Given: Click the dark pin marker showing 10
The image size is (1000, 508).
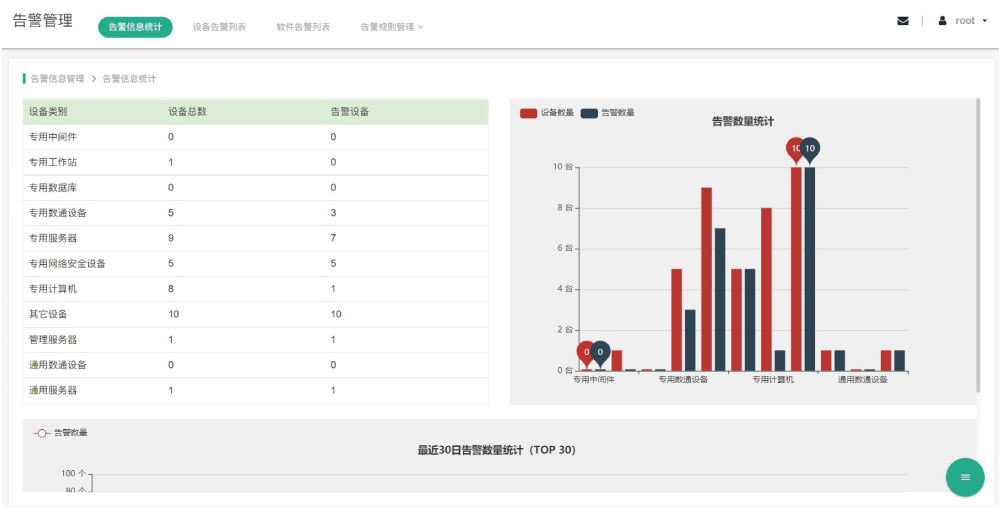Looking at the screenshot, I should tap(810, 149).
